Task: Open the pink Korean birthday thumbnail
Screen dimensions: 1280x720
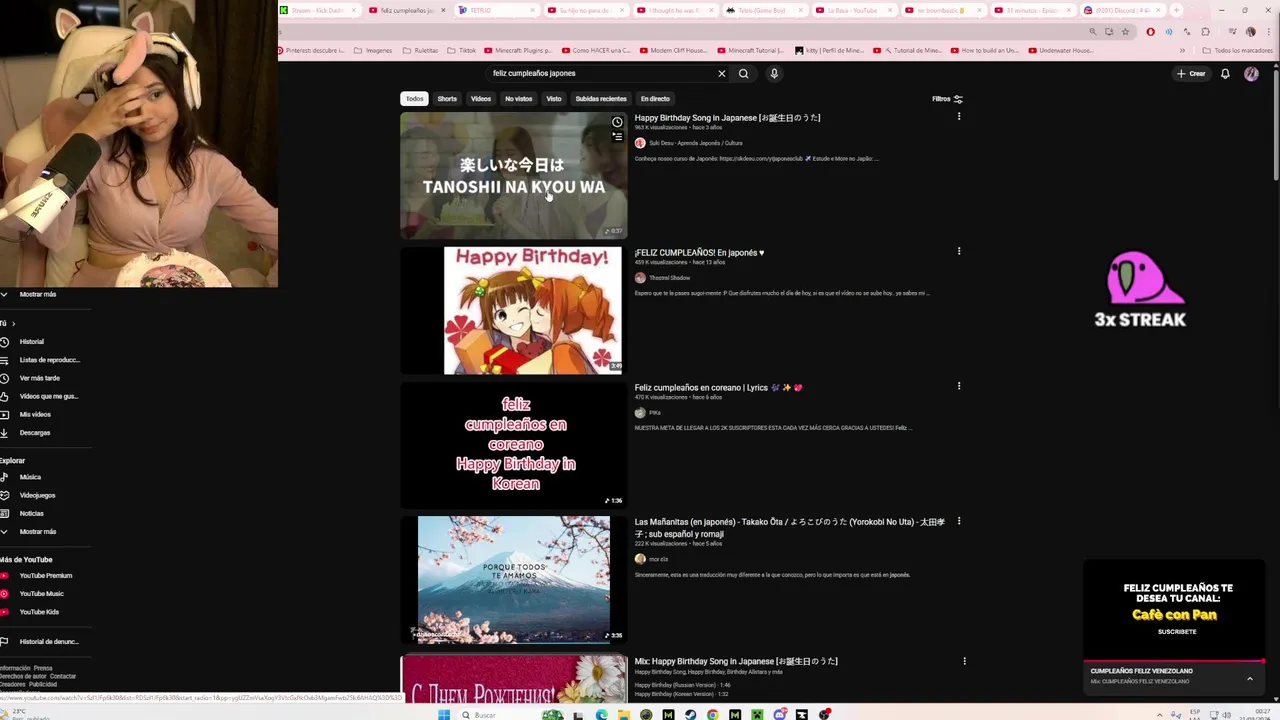Action: 513,445
